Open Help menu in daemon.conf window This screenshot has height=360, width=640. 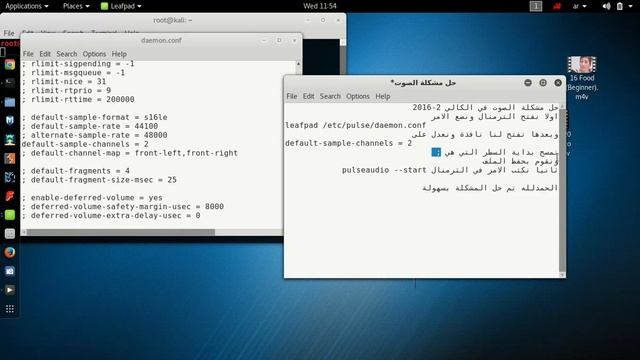(119, 54)
